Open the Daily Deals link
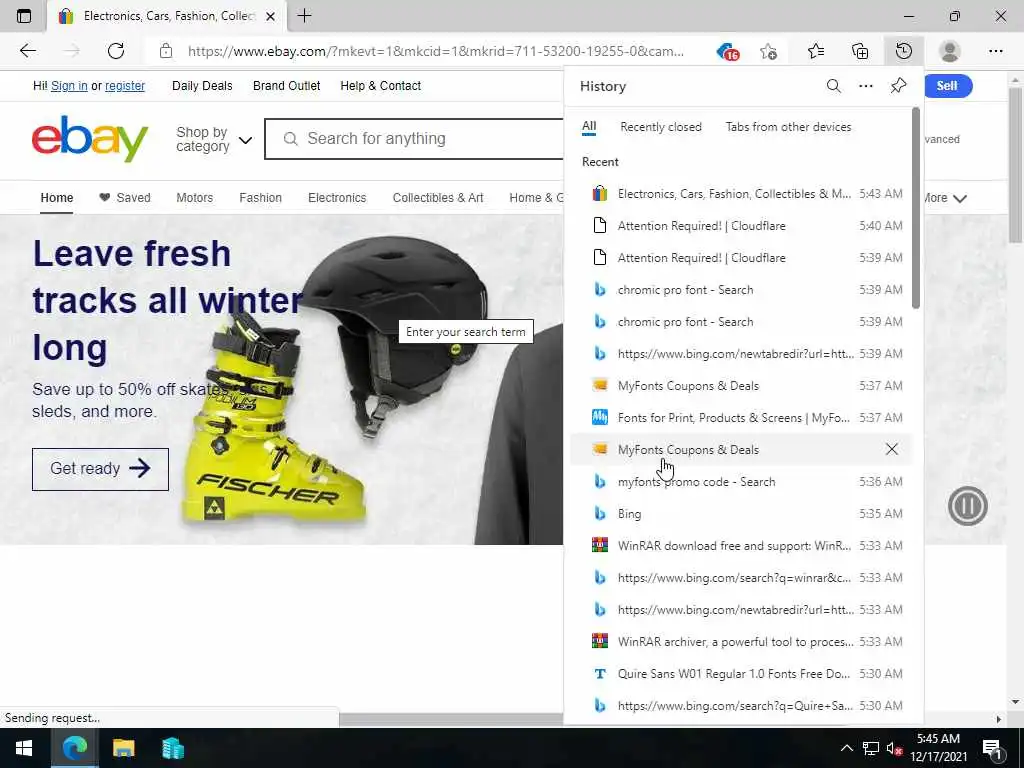The width and height of the screenshot is (1024, 768). 202,86
